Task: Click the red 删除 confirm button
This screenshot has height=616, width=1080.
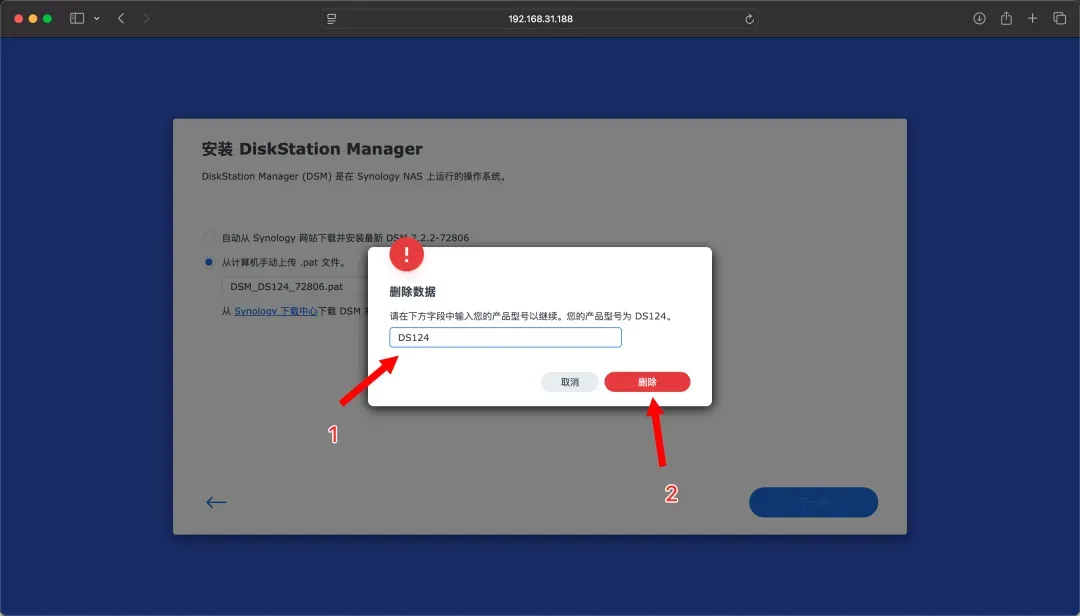Action: (647, 382)
